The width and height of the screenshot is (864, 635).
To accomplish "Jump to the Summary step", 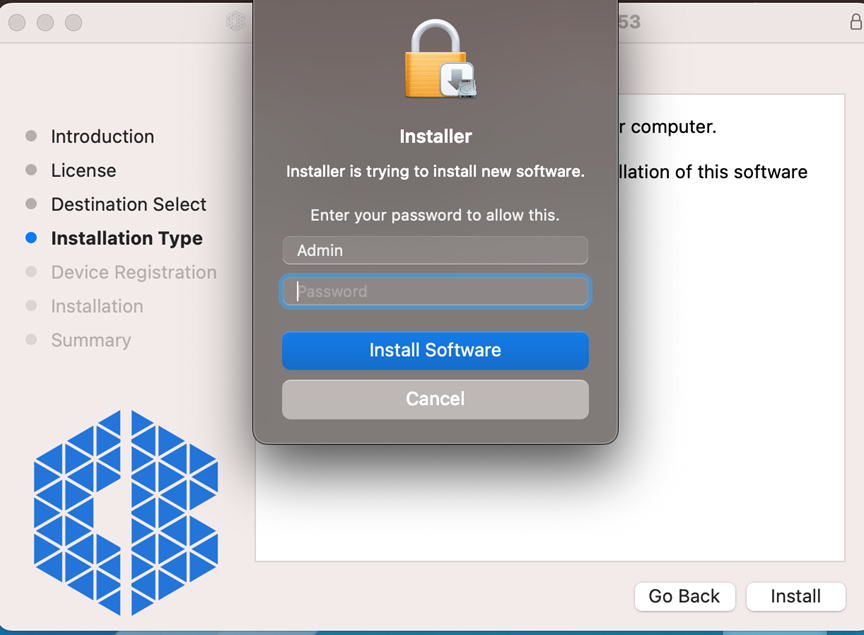I will point(91,341).
